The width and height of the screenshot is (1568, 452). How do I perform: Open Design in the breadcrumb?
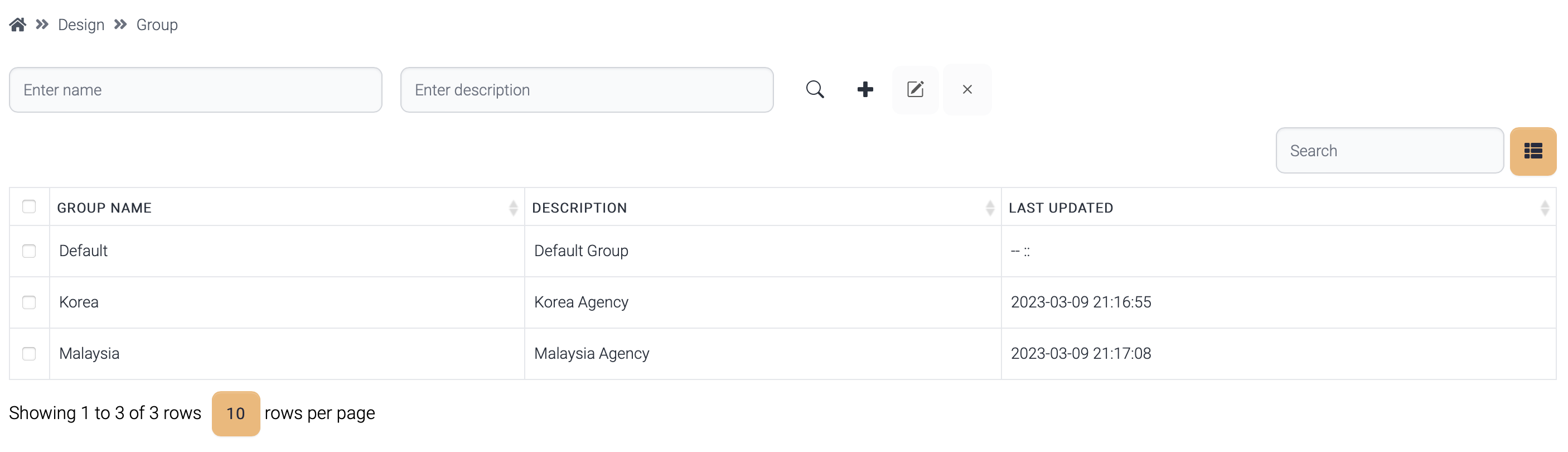(81, 25)
